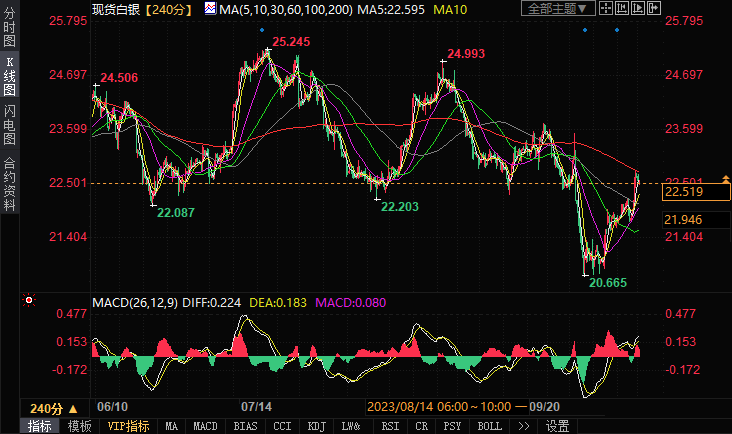The width and height of the screenshot is (732, 434).
Task: Switch indicator to KDJ
Action: point(317,426)
